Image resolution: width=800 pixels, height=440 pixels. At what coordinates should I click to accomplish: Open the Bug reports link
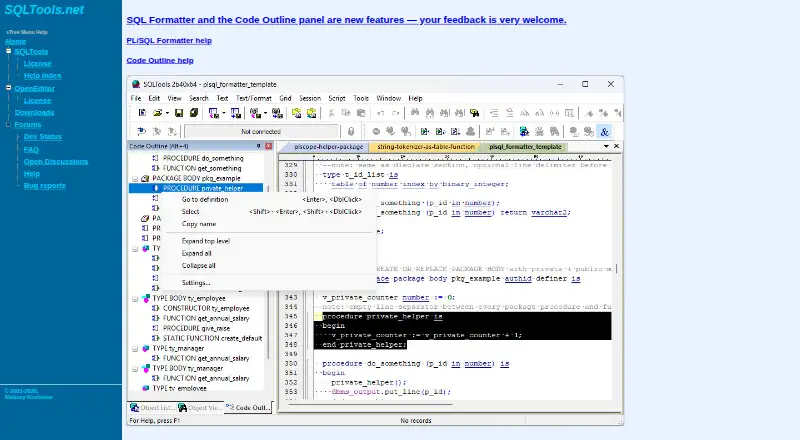coord(44,185)
